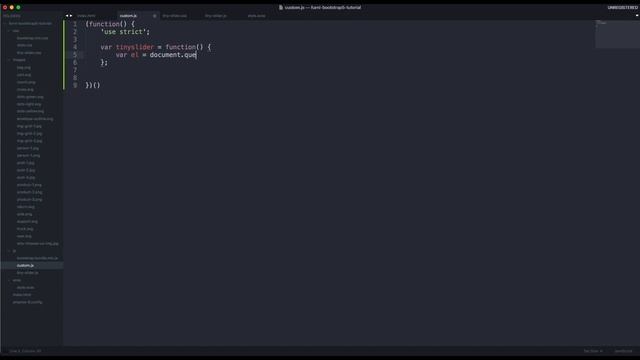Open the Tab Size selector in status bar

[x=593, y=351]
